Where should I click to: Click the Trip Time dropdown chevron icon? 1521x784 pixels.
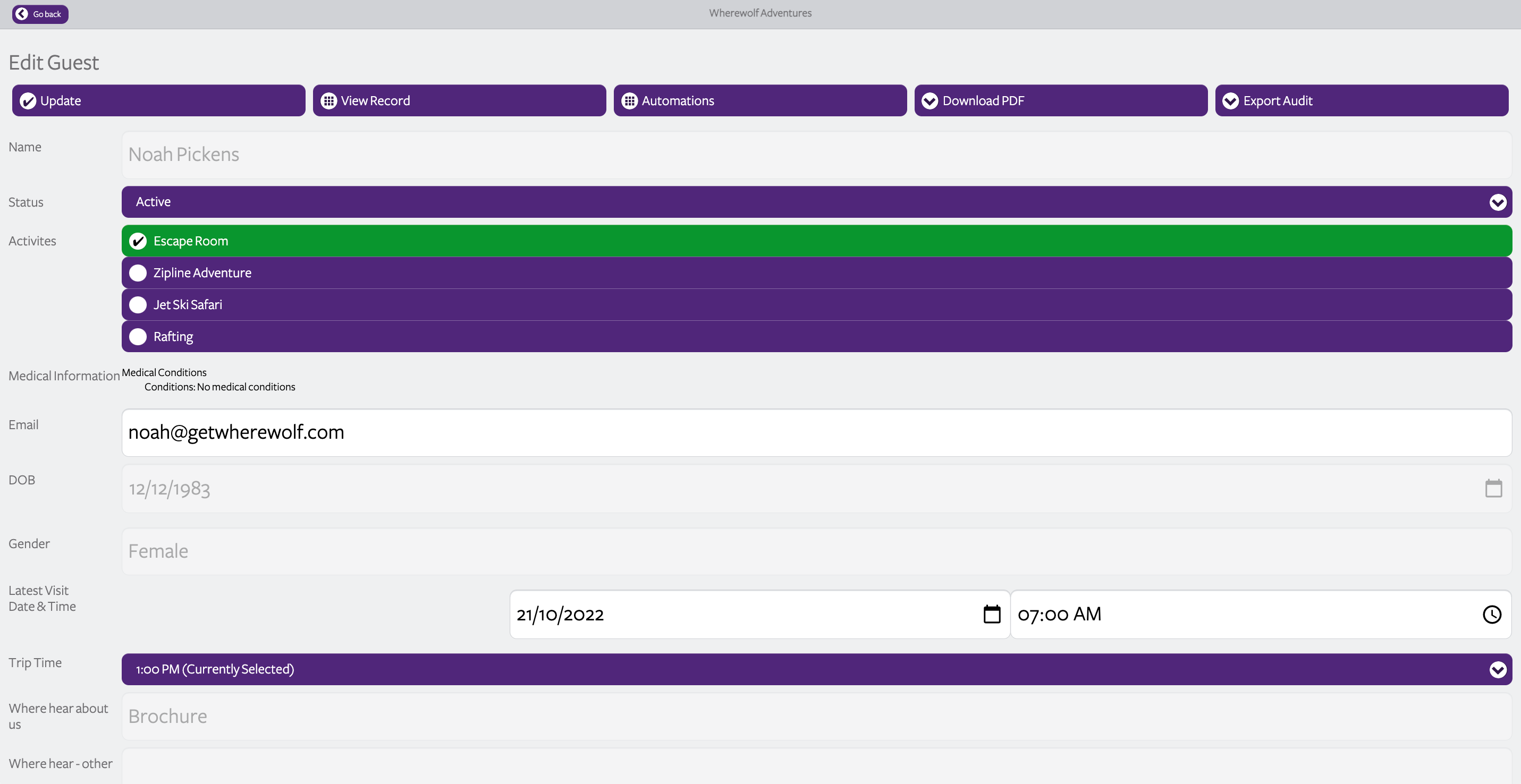tap(1498, 670)
